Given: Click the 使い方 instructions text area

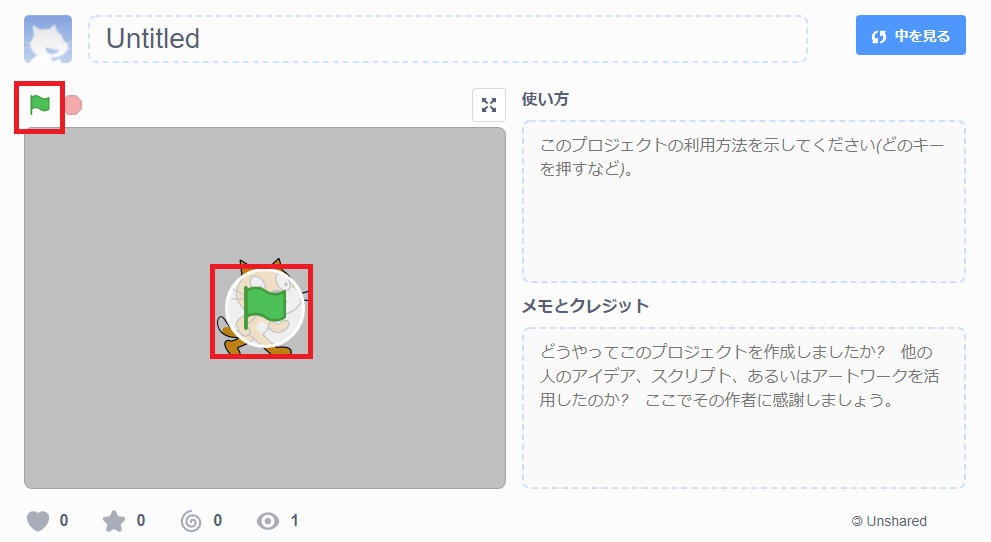Looking at the screenshot, I should tap(744, 202).
